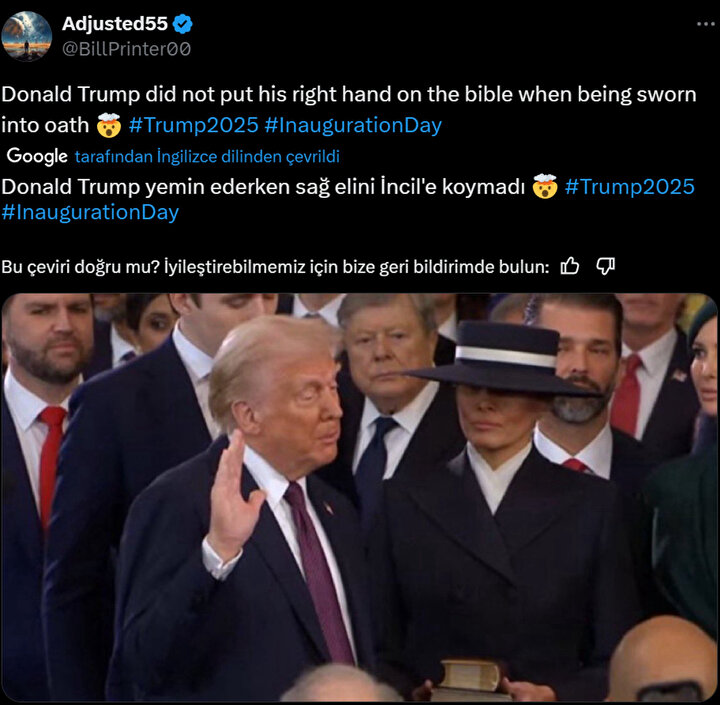This screenshot has width=720, height=705.
Task: Open the Adjusted55 profile avatar
Action: 27,36
